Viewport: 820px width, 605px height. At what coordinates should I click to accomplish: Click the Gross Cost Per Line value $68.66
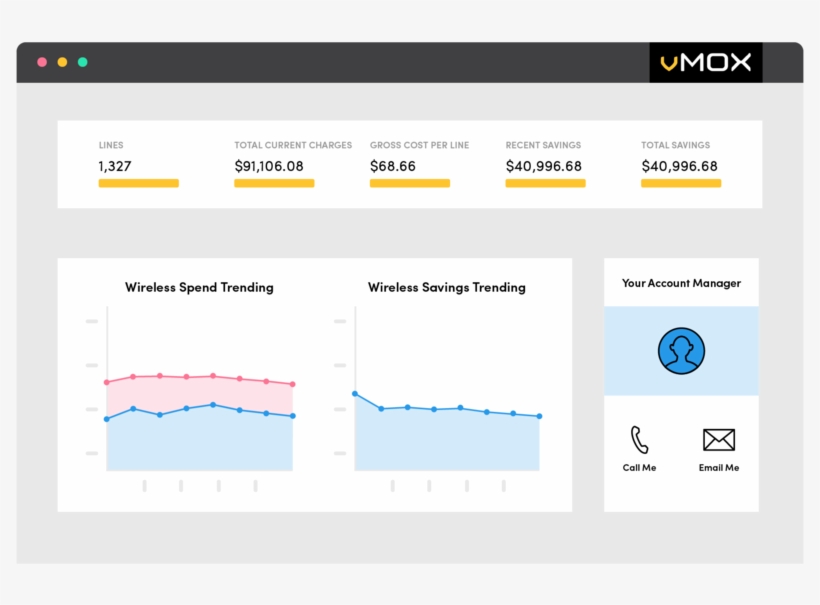pos(393,166)
